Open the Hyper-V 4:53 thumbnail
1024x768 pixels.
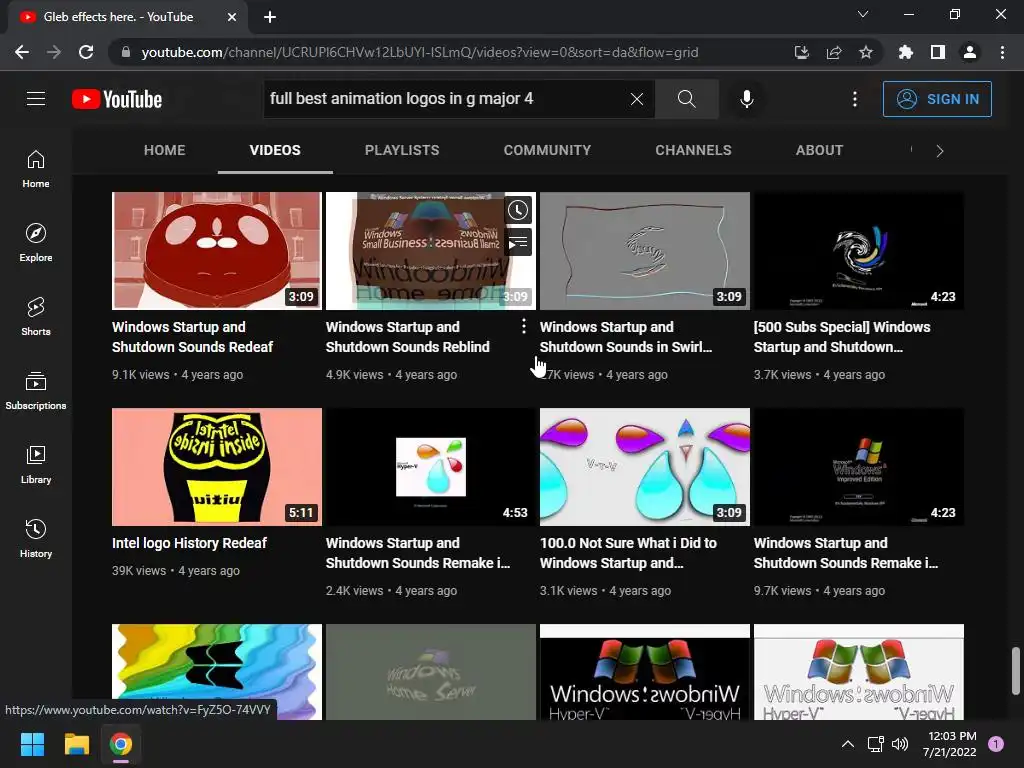(x=431, y=467)
